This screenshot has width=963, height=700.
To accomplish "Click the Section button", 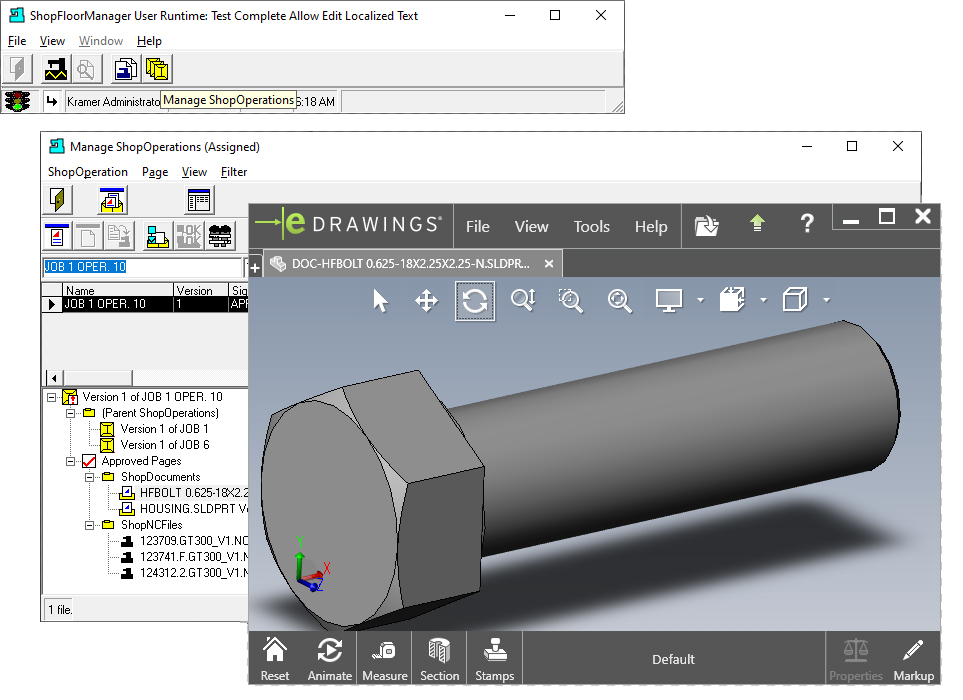I will coord(439,659).
